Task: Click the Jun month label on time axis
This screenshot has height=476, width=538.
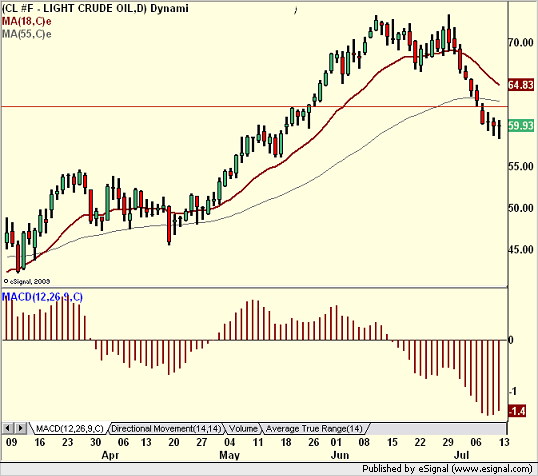Action: [x=340, y=455]
